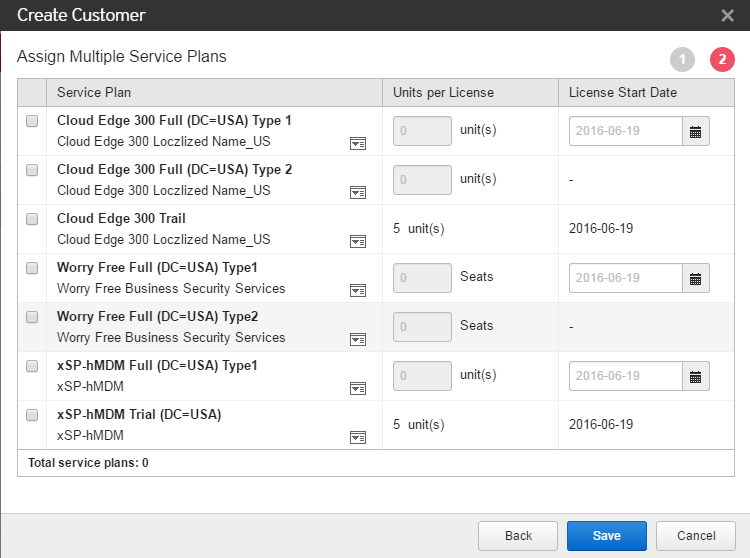The image size is (750, 558).
Task: Open details icon for Worry Free Full Type1
Action: pos(357,291)
